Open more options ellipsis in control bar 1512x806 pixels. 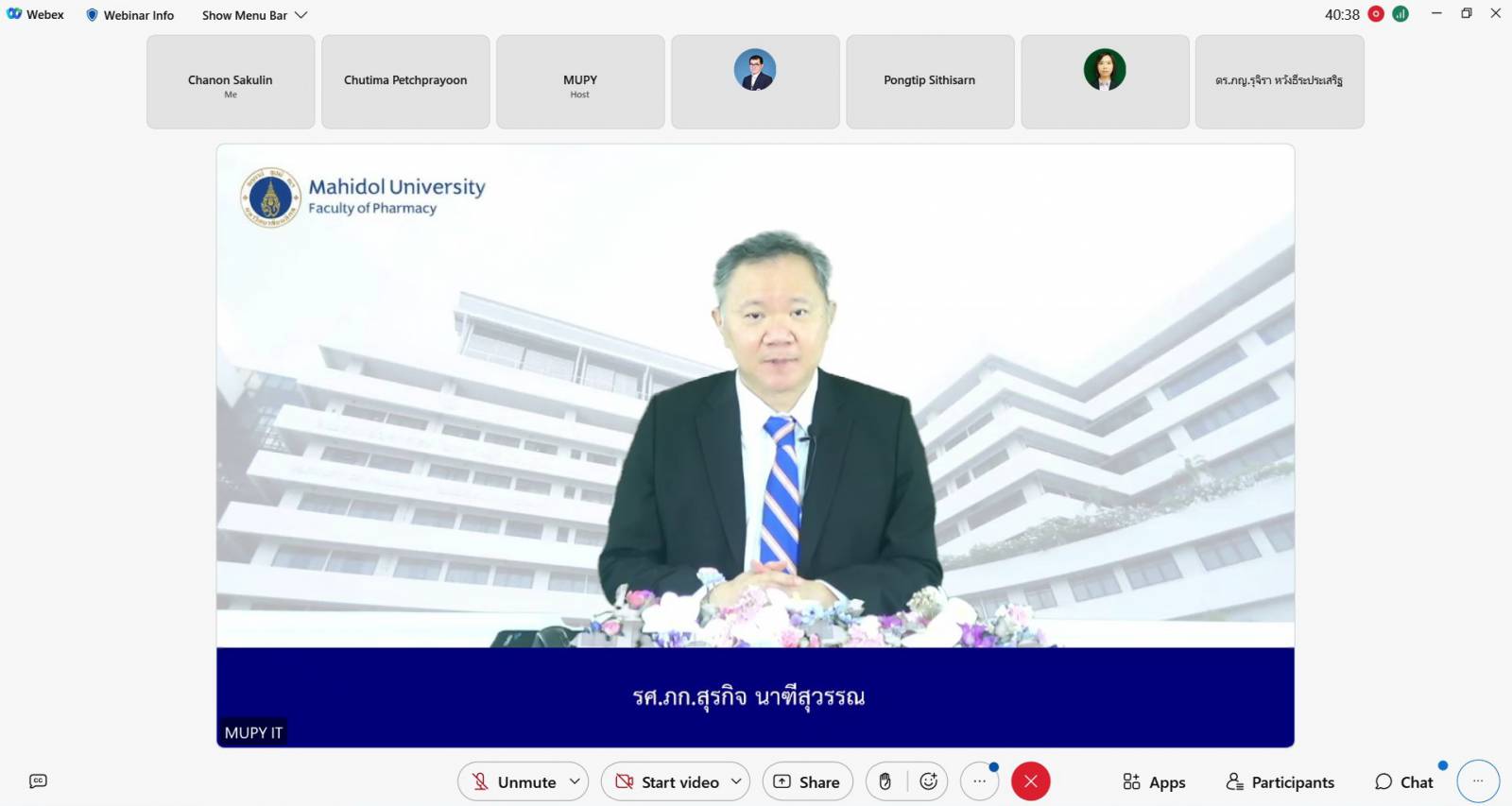[979, 781]
